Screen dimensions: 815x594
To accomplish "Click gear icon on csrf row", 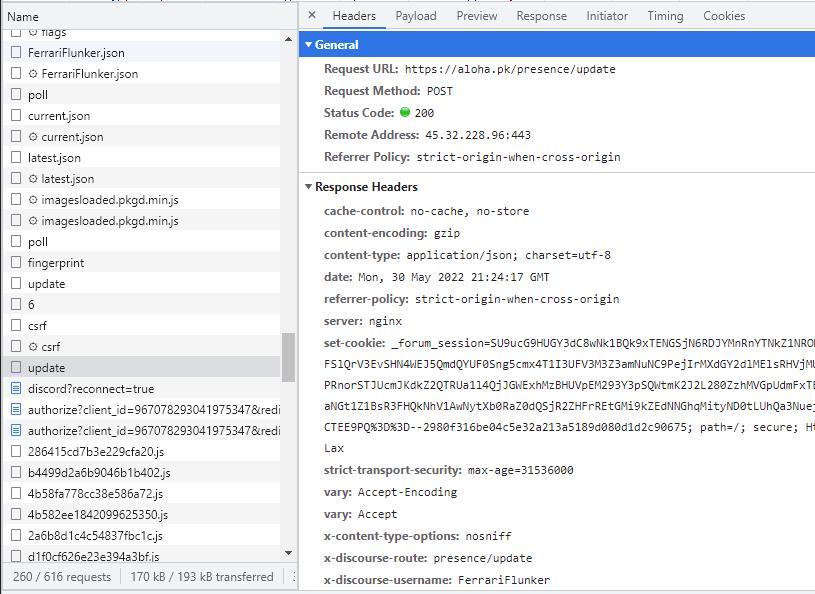I will click(33, 347).
